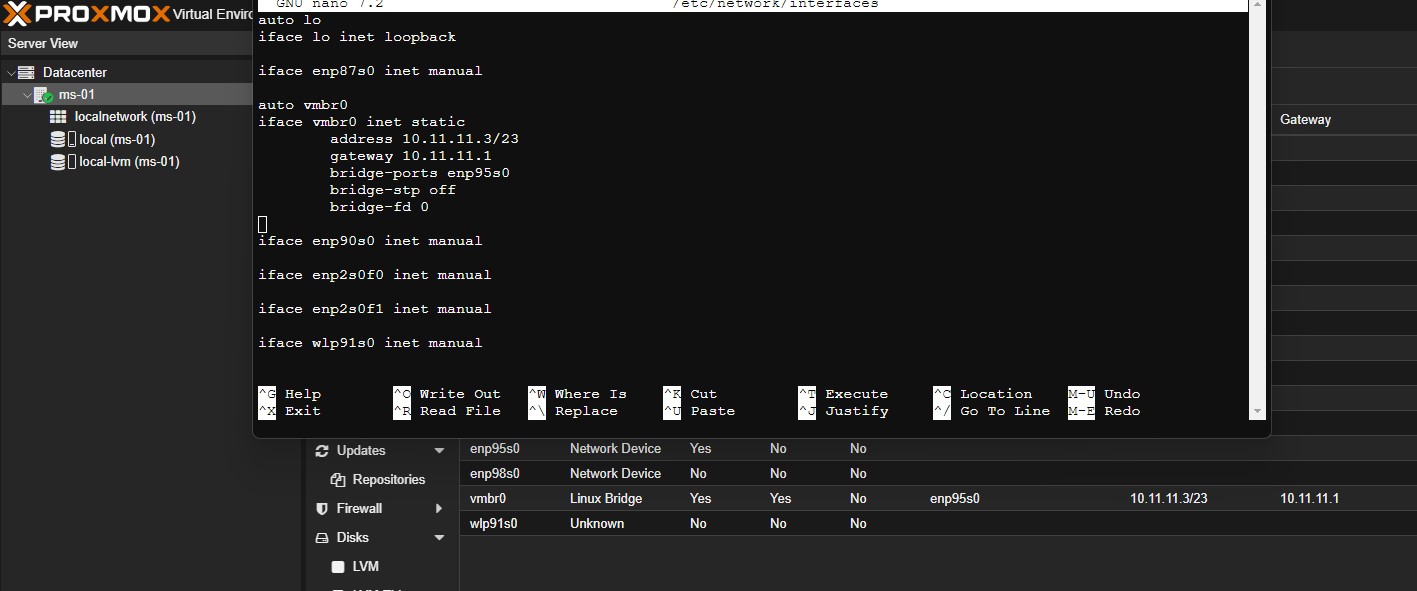Image resolution: width=1417 pixels, height=591 pixels.
Task: Select the Datacenter server icon
Action: tap(26, 72)
